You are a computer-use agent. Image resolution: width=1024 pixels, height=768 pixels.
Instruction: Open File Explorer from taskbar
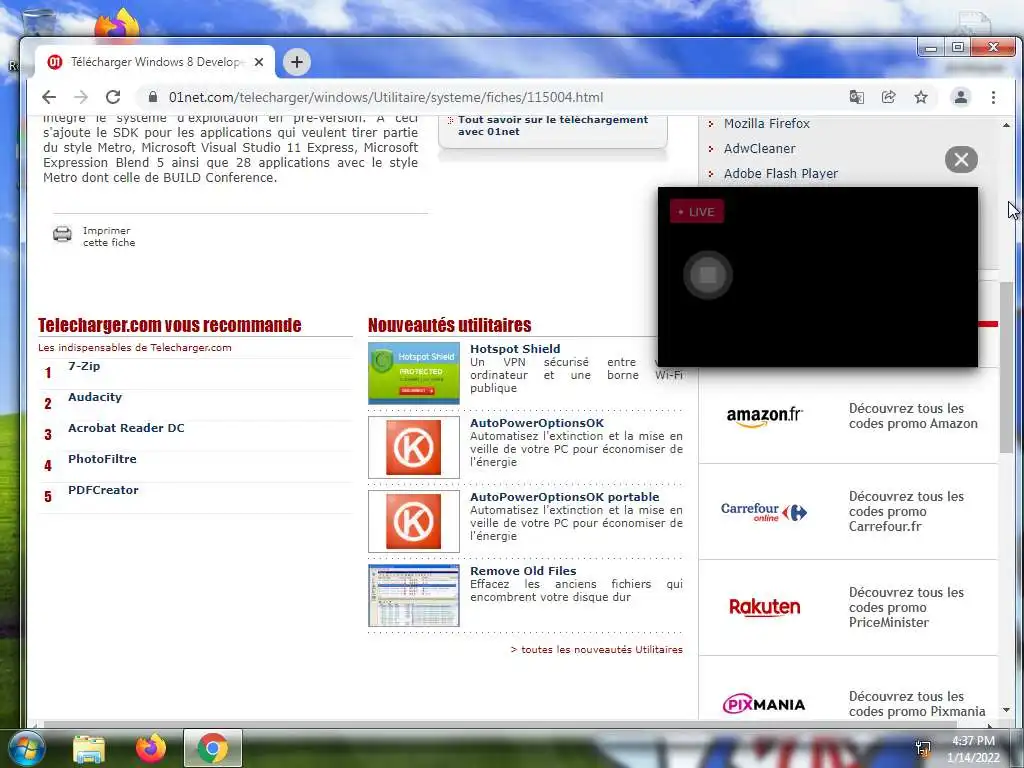(x=89, y=748)
